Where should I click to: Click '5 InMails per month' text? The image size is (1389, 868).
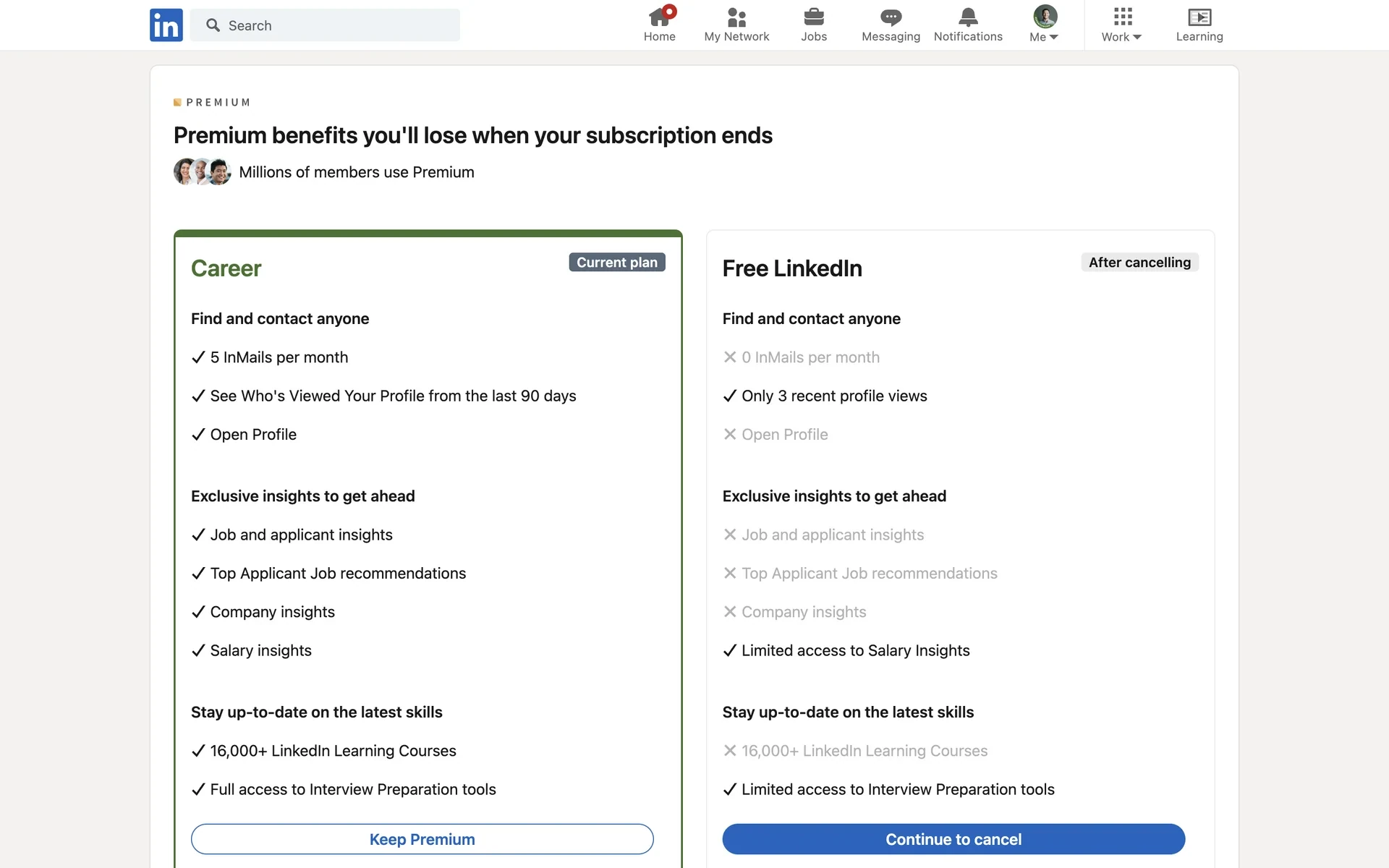tap(279, 357)
